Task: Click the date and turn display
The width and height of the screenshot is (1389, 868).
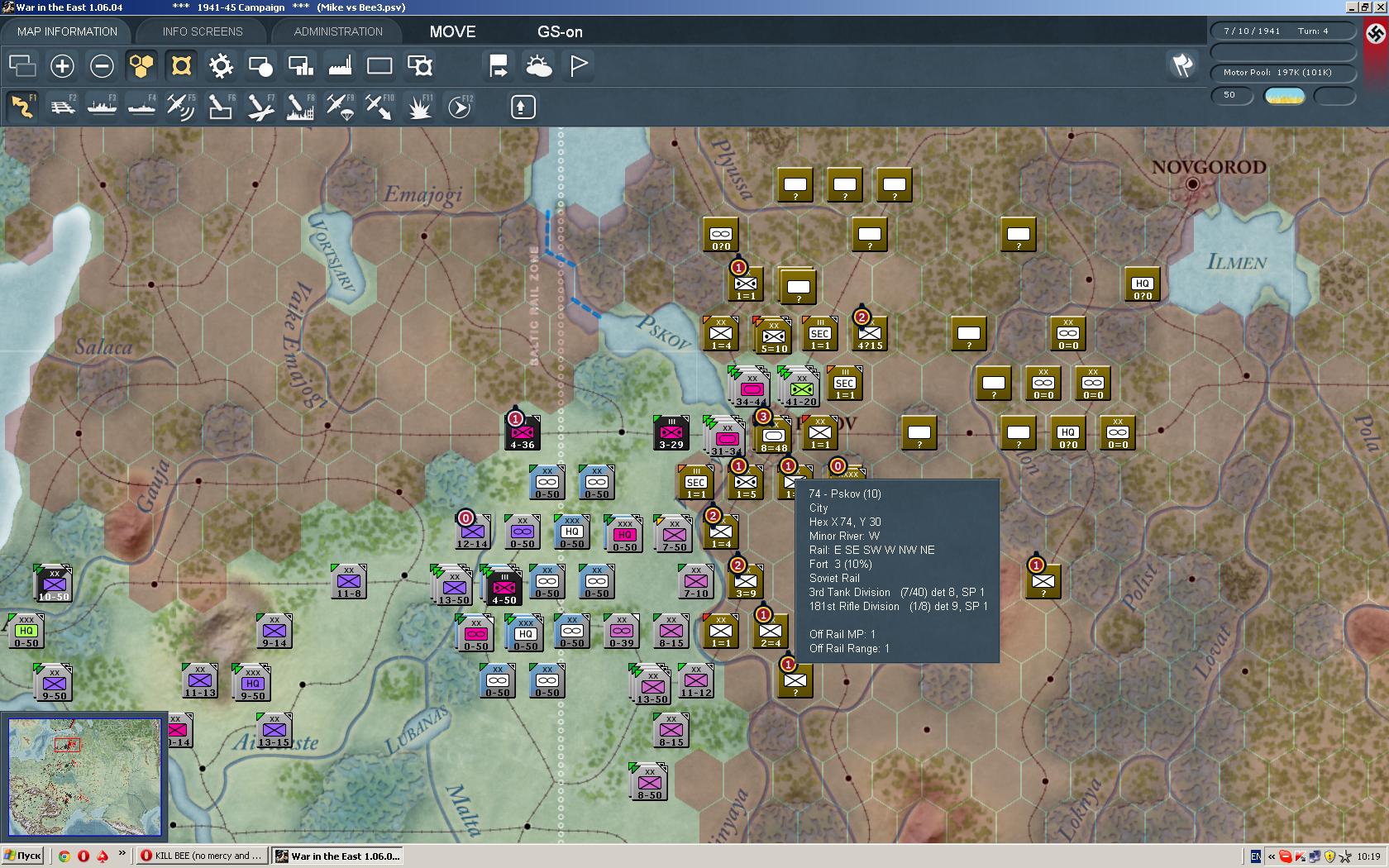Action: (x=1282, y=31)
